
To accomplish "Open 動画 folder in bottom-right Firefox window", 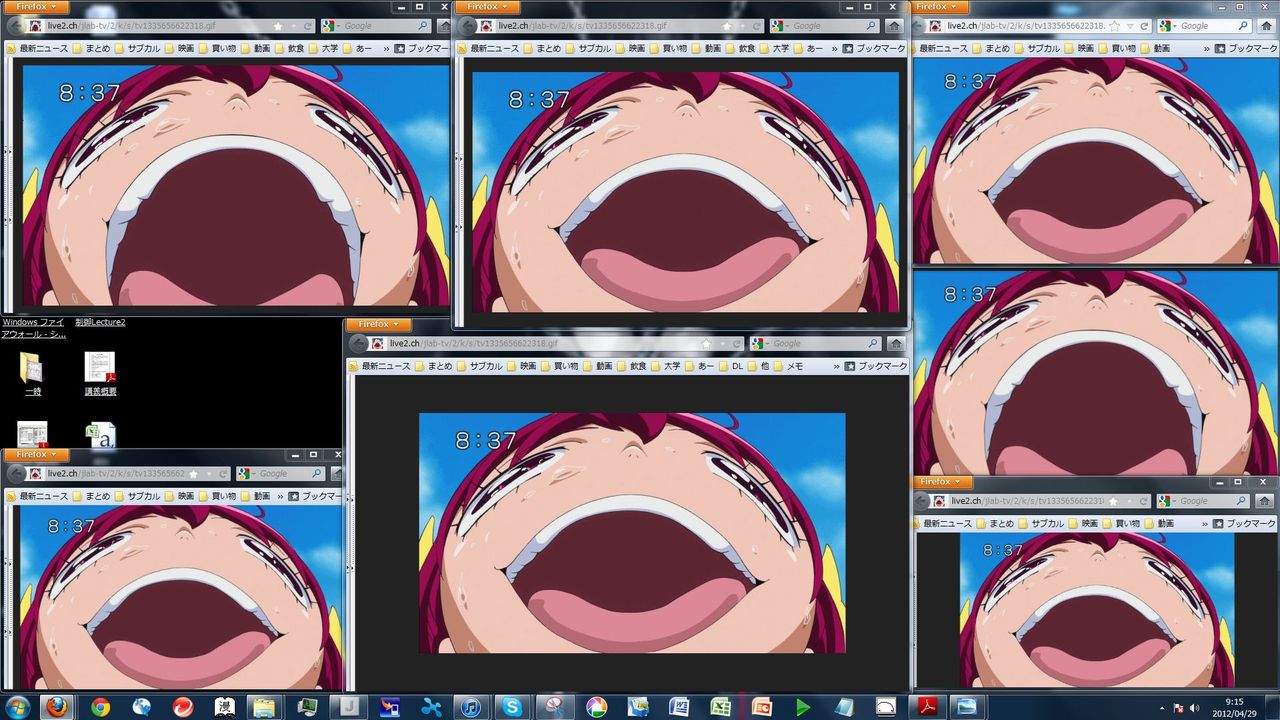I will (x=1158, y=523).
